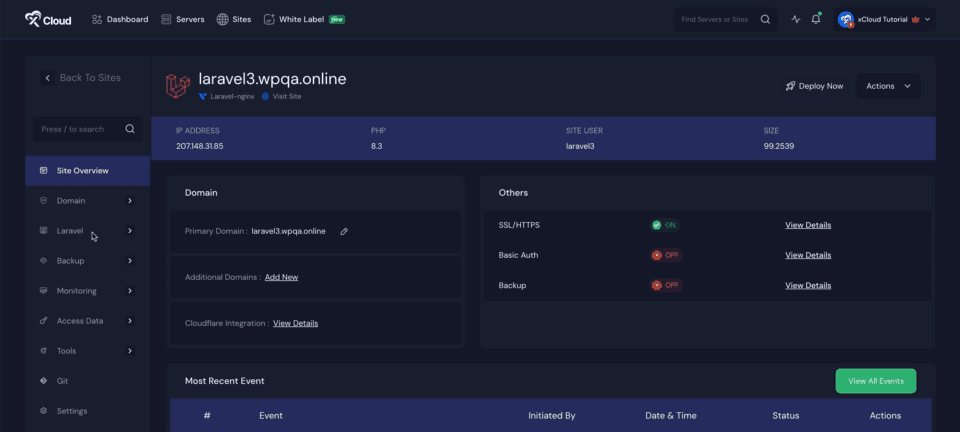Click the Add New additional domain link
Viewport: 960px width, 432px height.
coord(281,277)
